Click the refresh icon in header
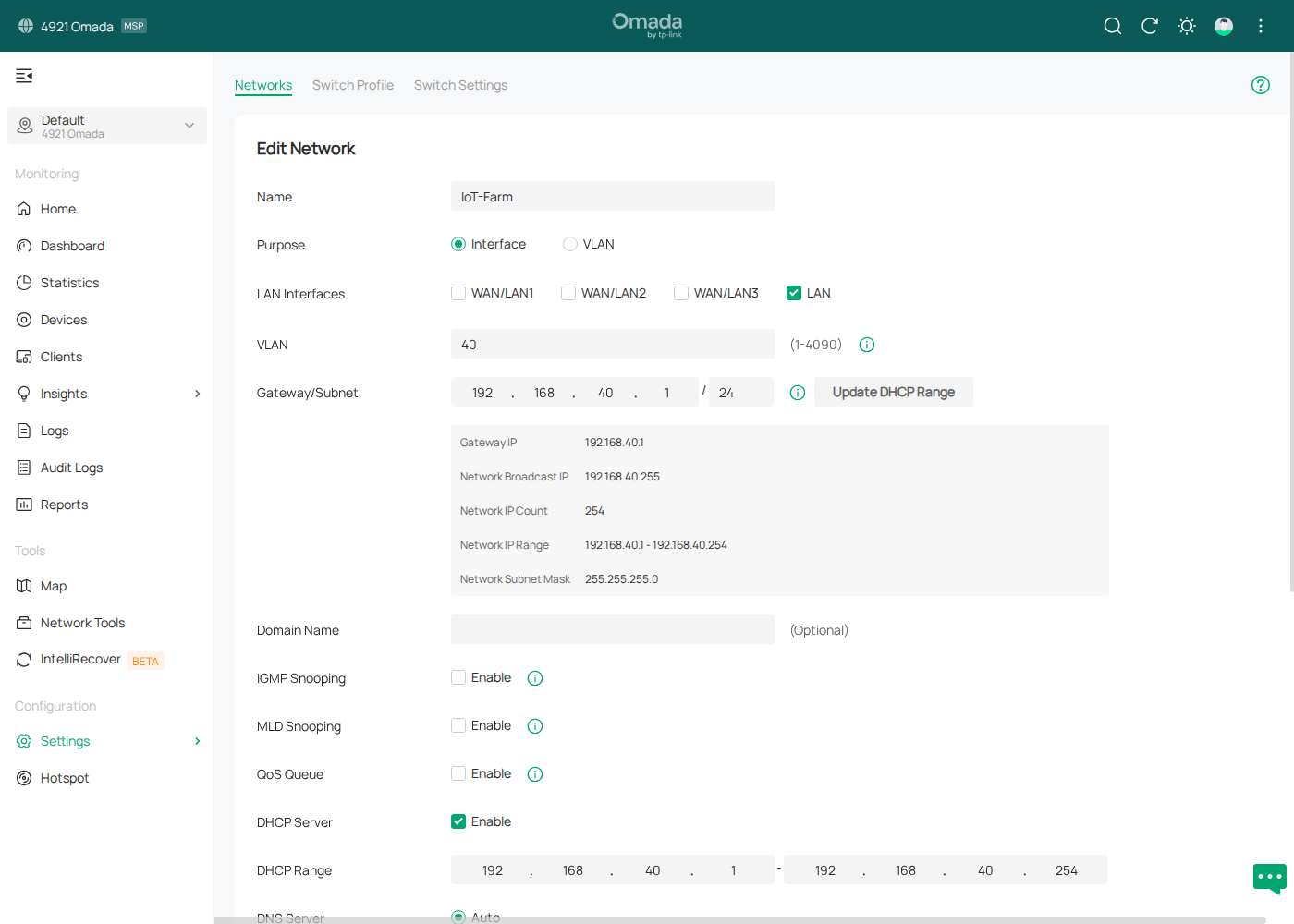 pos(1150,26)
